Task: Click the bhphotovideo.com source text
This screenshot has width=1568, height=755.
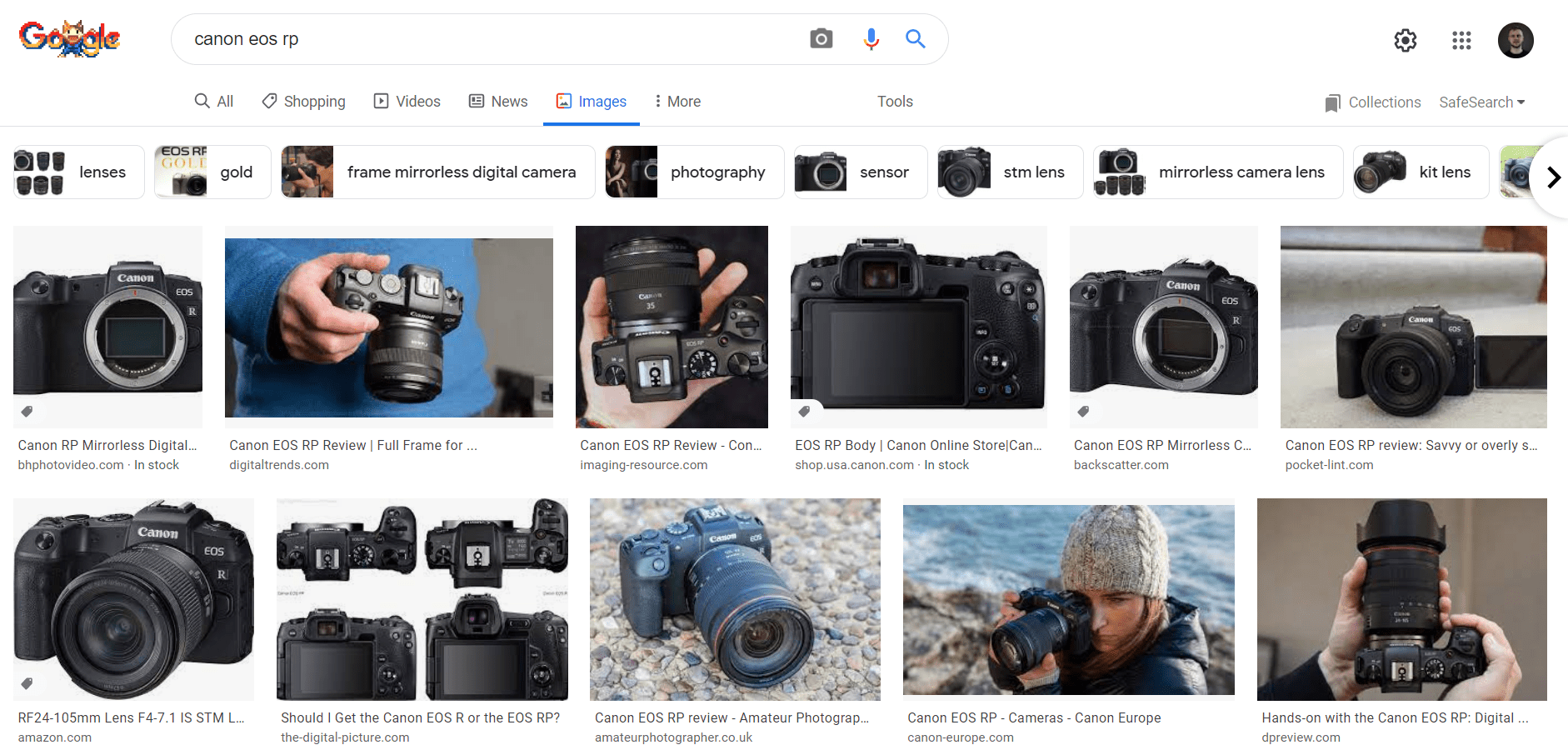Action: [71, 465]
